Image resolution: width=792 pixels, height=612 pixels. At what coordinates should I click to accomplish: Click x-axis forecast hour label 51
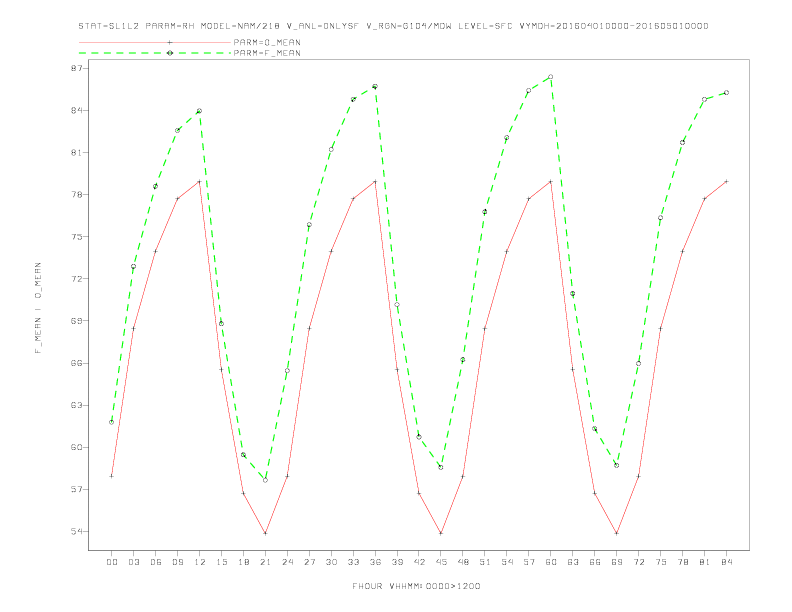pos(485,562)
